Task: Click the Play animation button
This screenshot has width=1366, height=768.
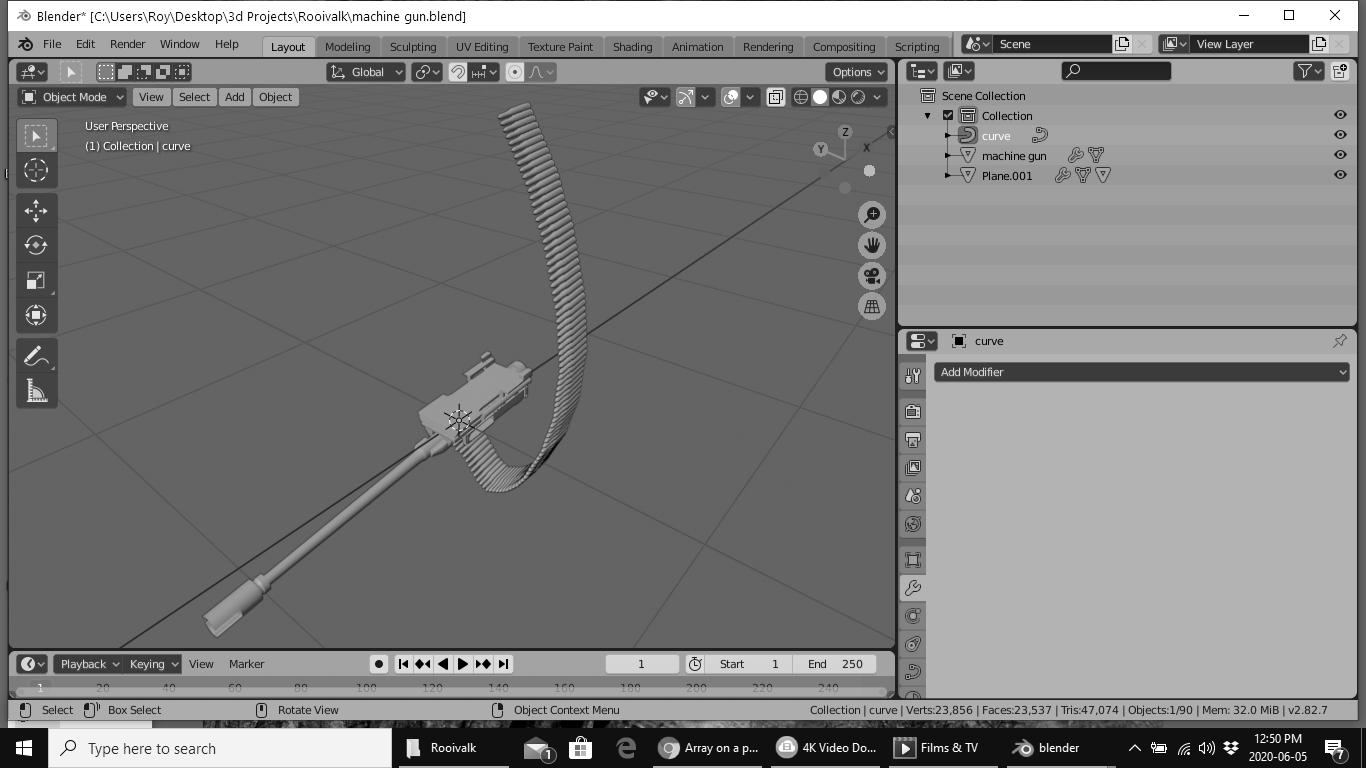Action: 463,664
